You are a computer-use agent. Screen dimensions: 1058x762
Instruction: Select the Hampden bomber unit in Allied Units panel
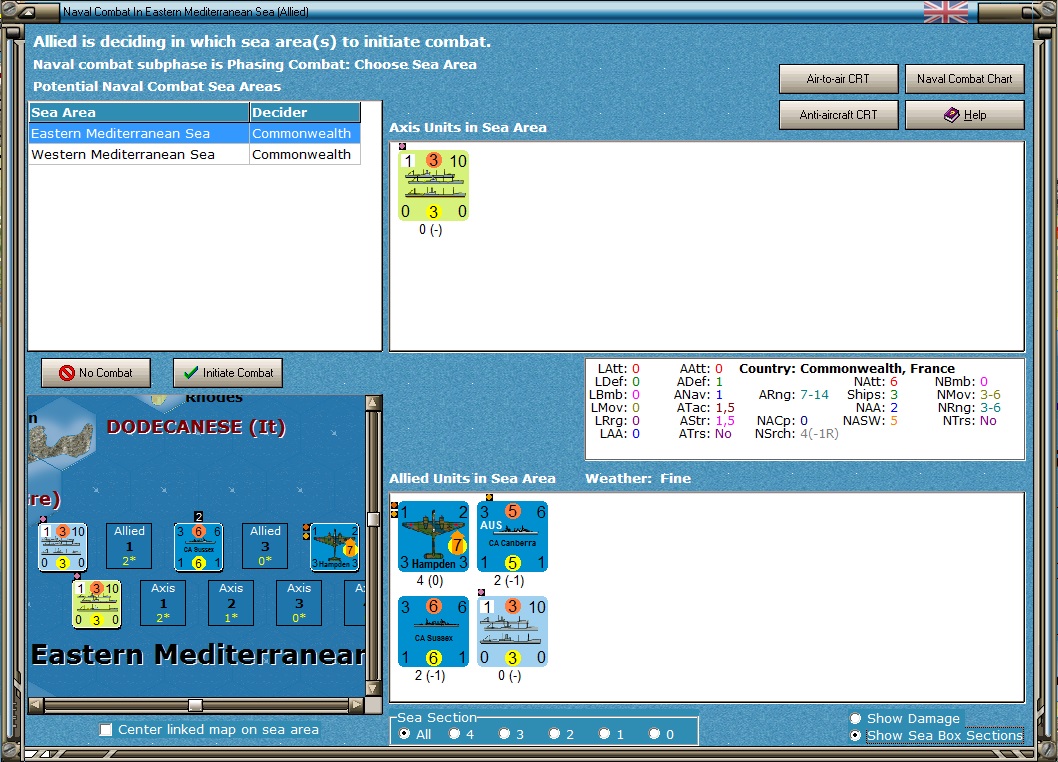pos(433,537)
